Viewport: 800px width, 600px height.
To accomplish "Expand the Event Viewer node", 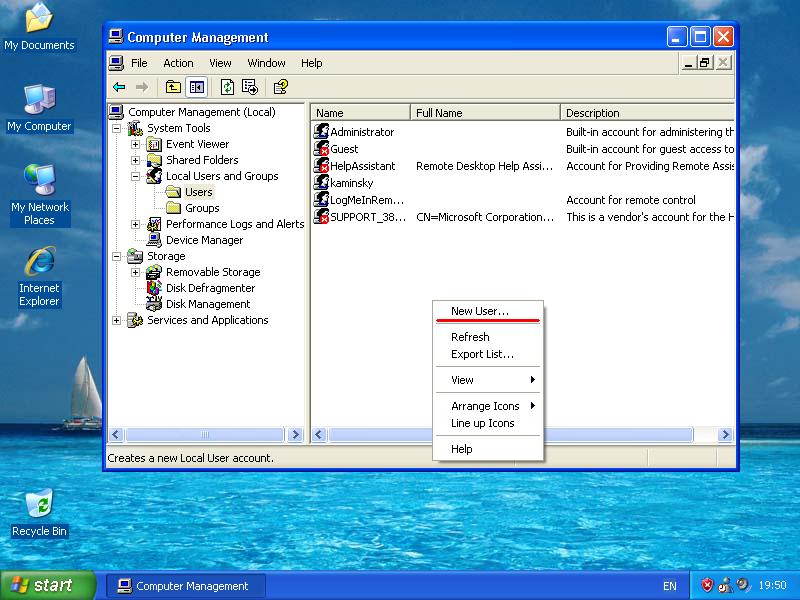I will [x=135, y=144].
